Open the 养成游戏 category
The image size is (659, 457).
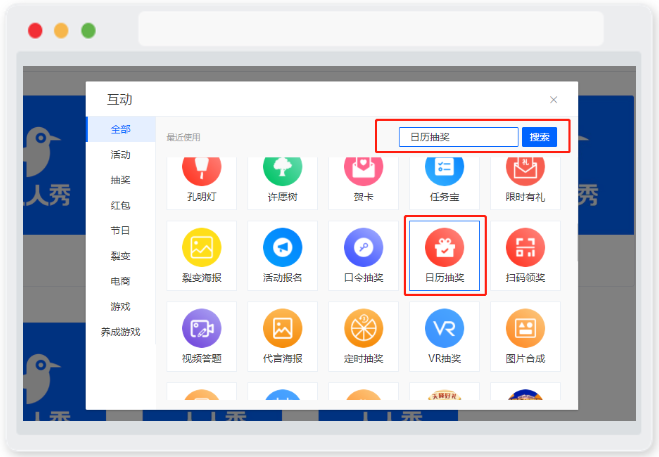point(121,332)
